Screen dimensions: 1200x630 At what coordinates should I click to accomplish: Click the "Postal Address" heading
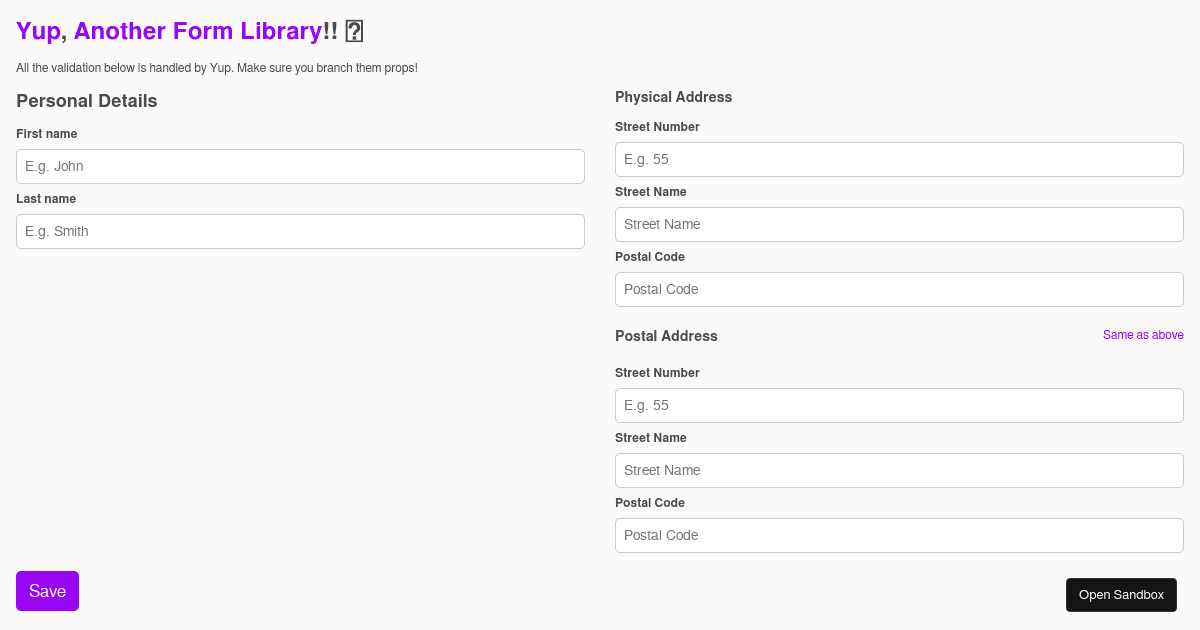pyautogui.click(x=666, y=336)
